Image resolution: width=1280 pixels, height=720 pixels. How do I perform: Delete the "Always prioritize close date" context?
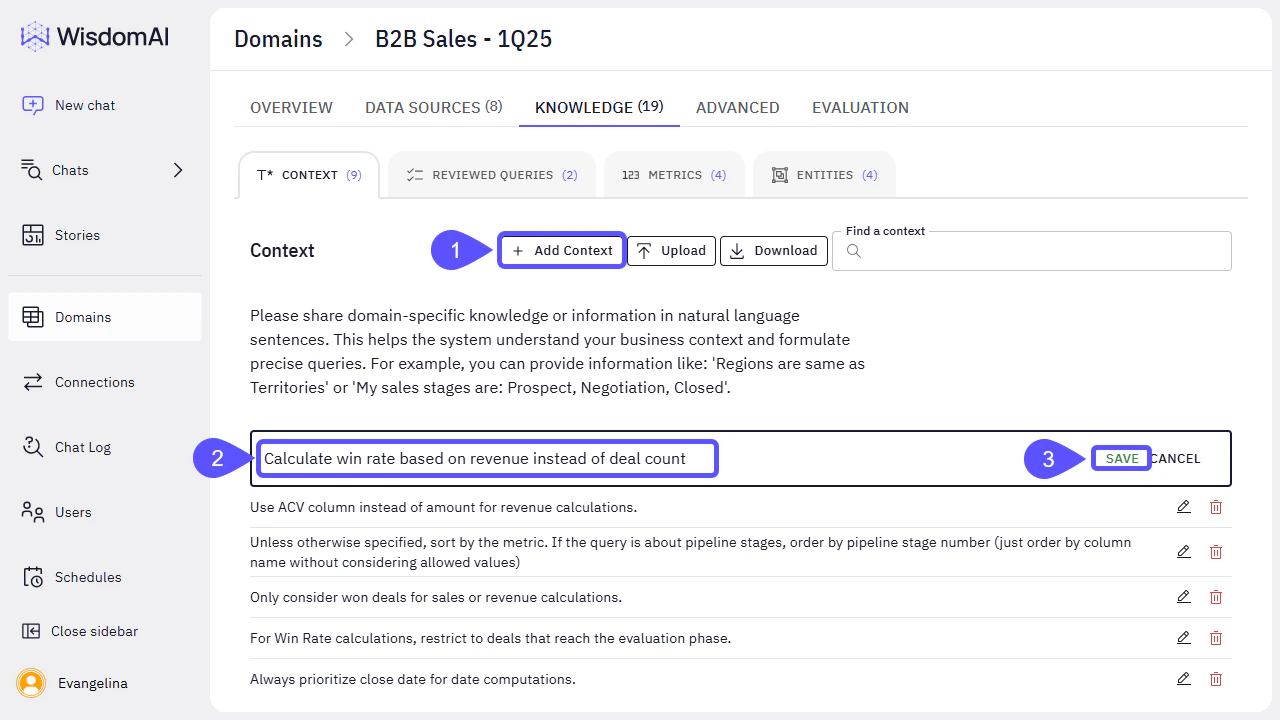coord(1216,679)
